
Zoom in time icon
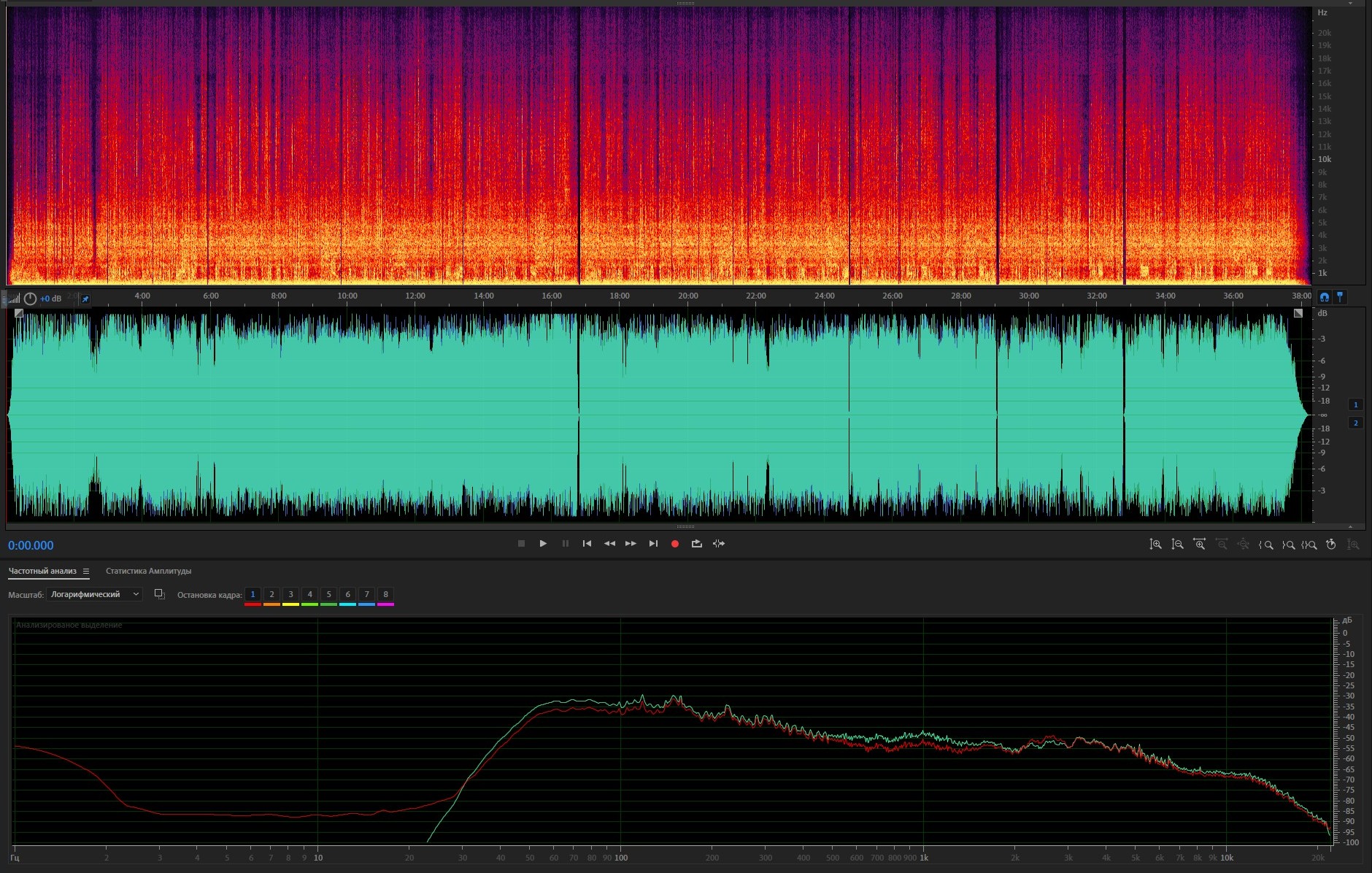coord(1199,545)
